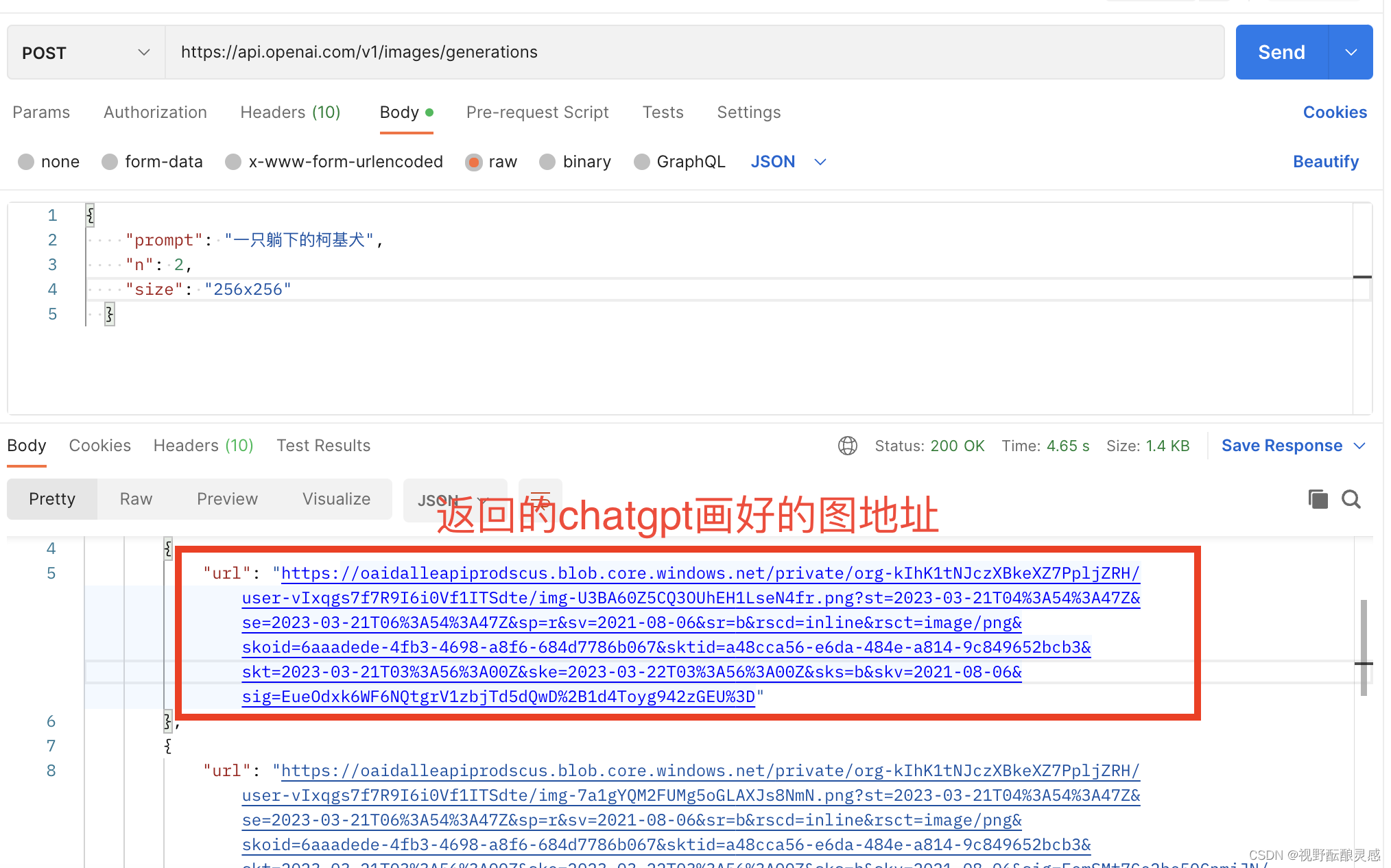Open the Cookies link in request bar
The height and width of the screenshot is (868, 1391).
(x=1334, y=112)
